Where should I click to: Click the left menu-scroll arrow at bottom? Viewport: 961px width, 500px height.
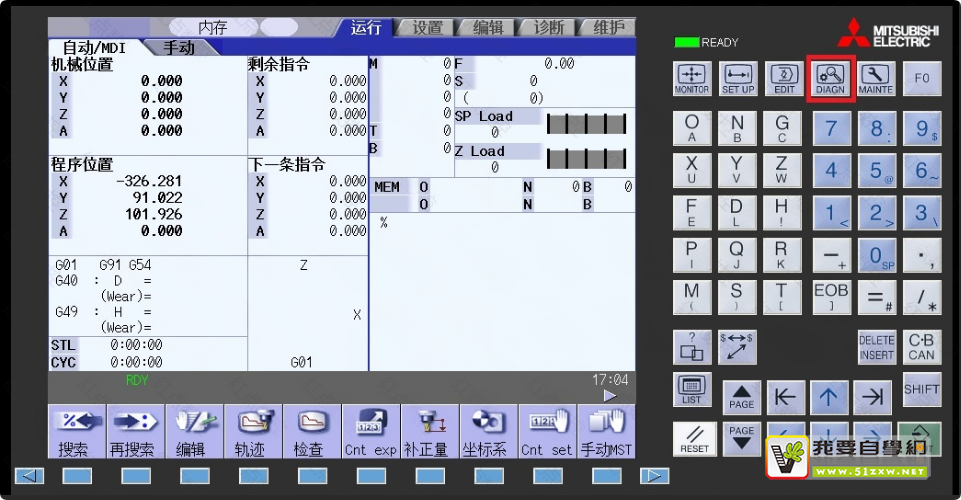[30, 476]
